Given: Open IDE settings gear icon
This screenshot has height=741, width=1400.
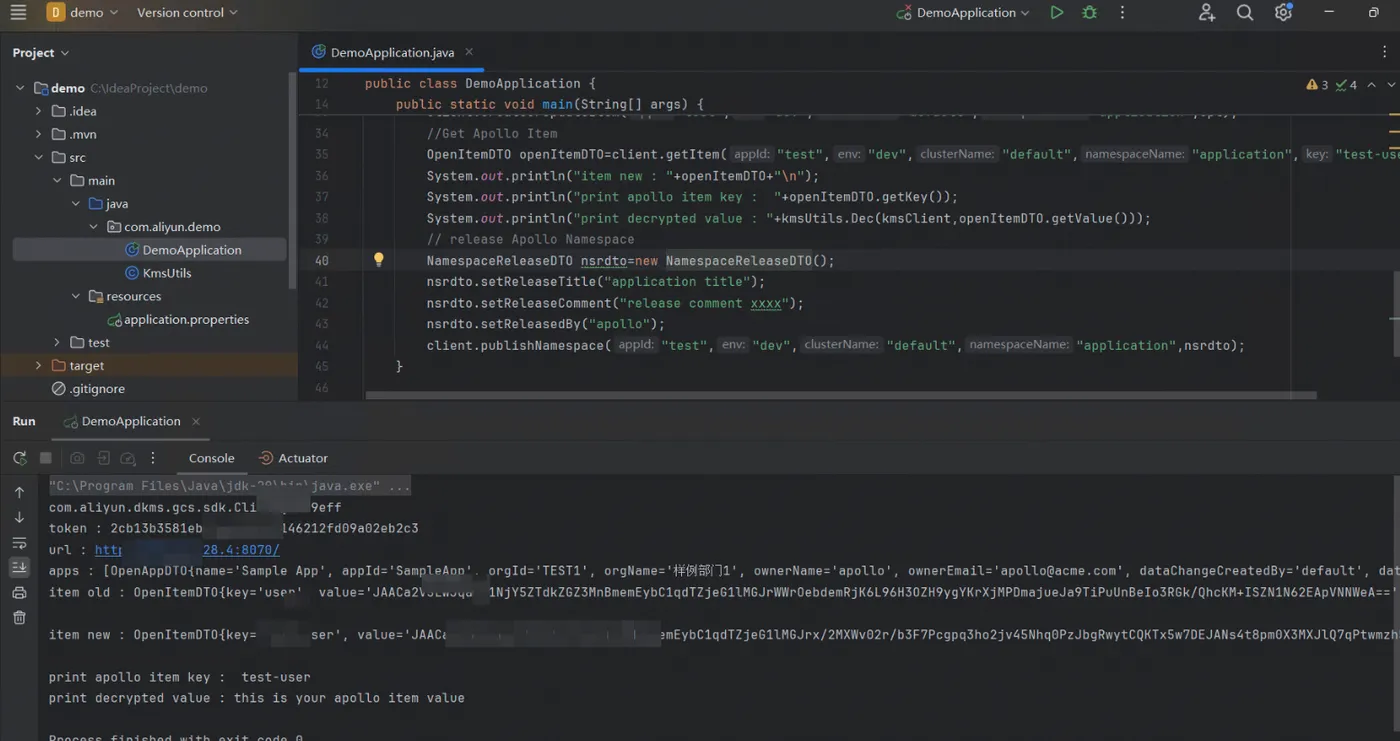Looking at the screenshot, I should [1283, 13].
